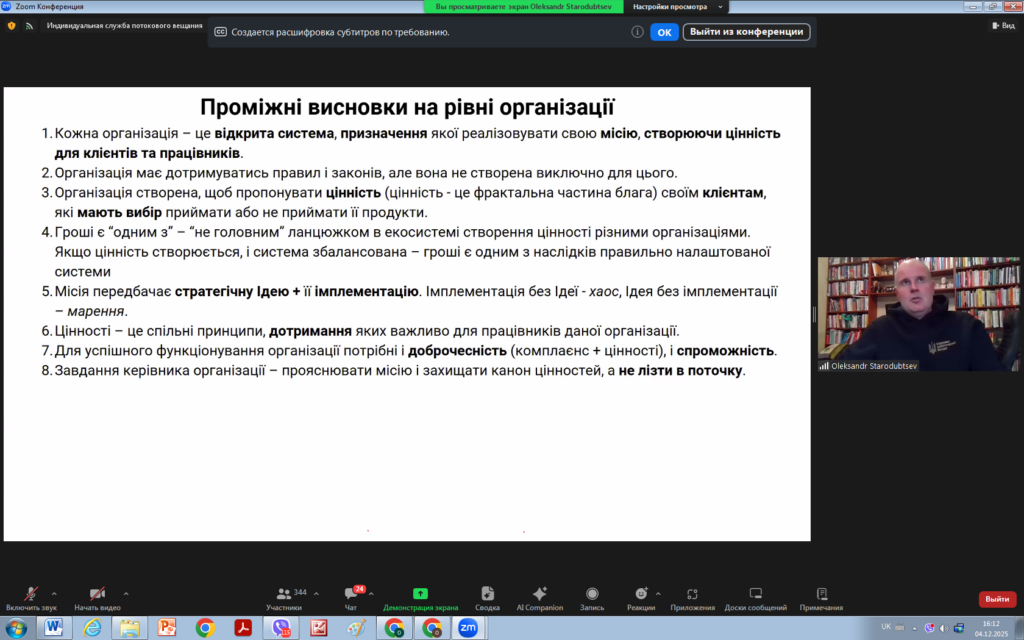Click the green Демонстрация экрана share icon
This screenshot has width=1024, height=640.
click(x=420, y=594)
